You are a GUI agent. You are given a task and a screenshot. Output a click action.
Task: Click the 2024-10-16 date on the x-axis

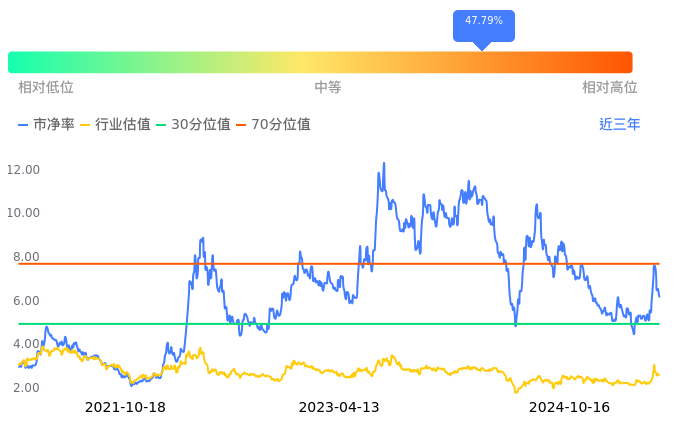point(569,407)
